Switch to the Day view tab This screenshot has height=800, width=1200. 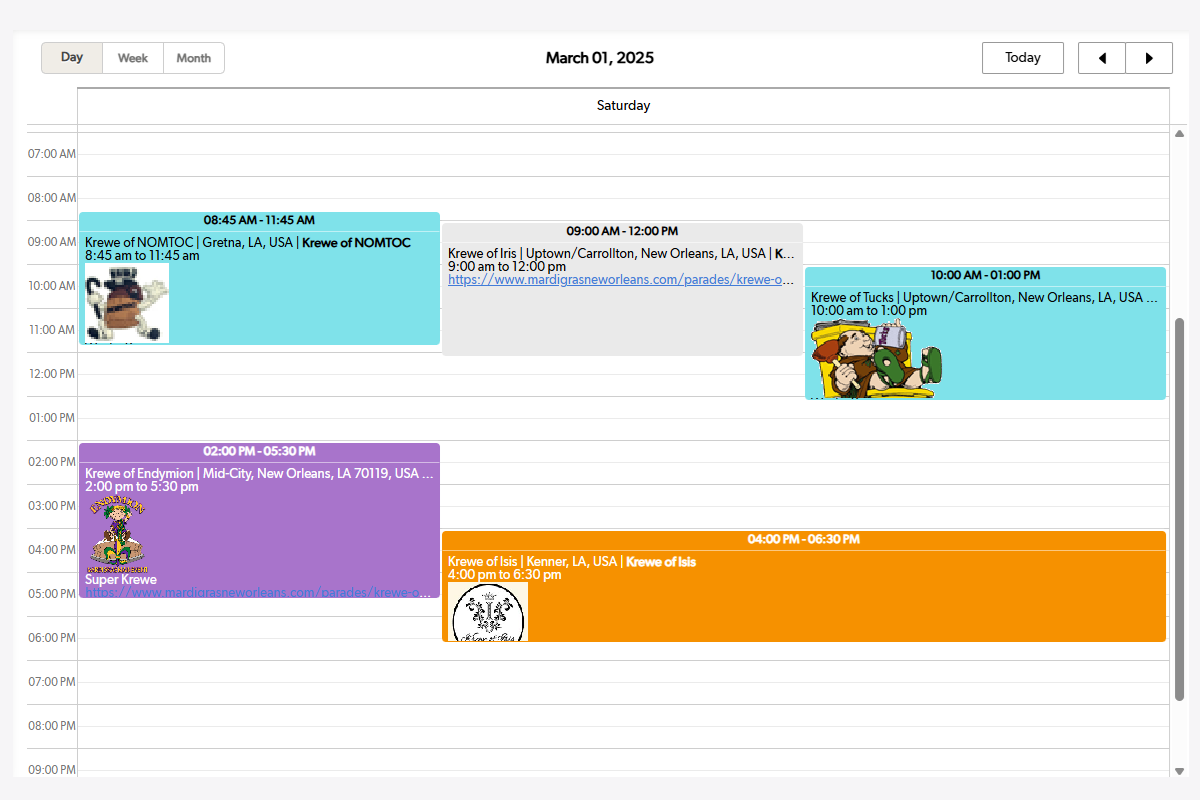(x=72, y=58)
